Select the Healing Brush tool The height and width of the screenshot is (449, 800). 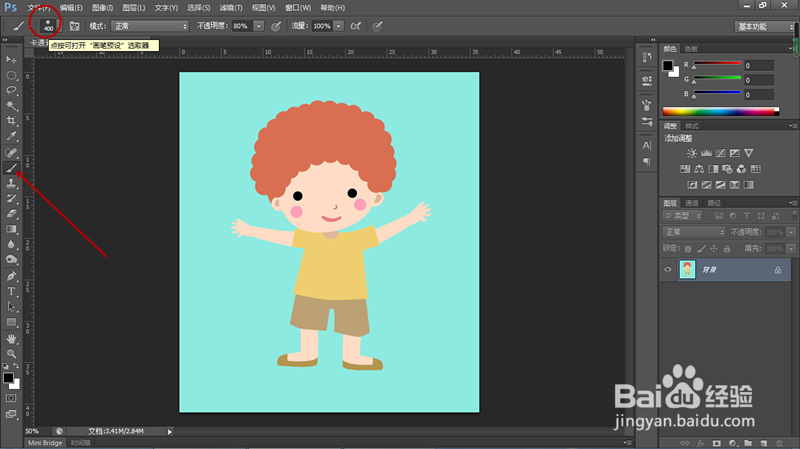point(11,152)
